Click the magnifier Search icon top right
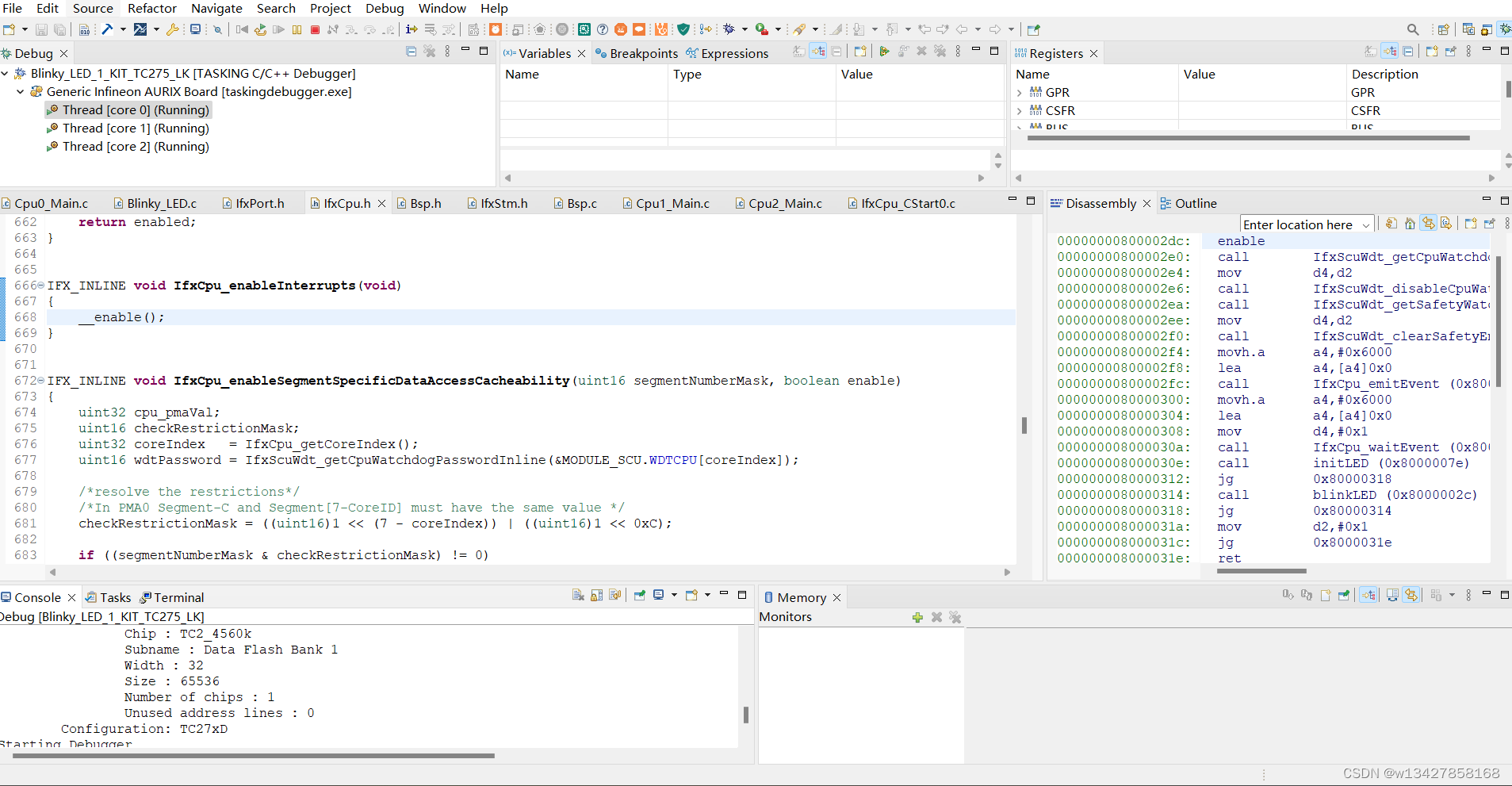This screenshot has width=1512, height=786. (1413, 29)
